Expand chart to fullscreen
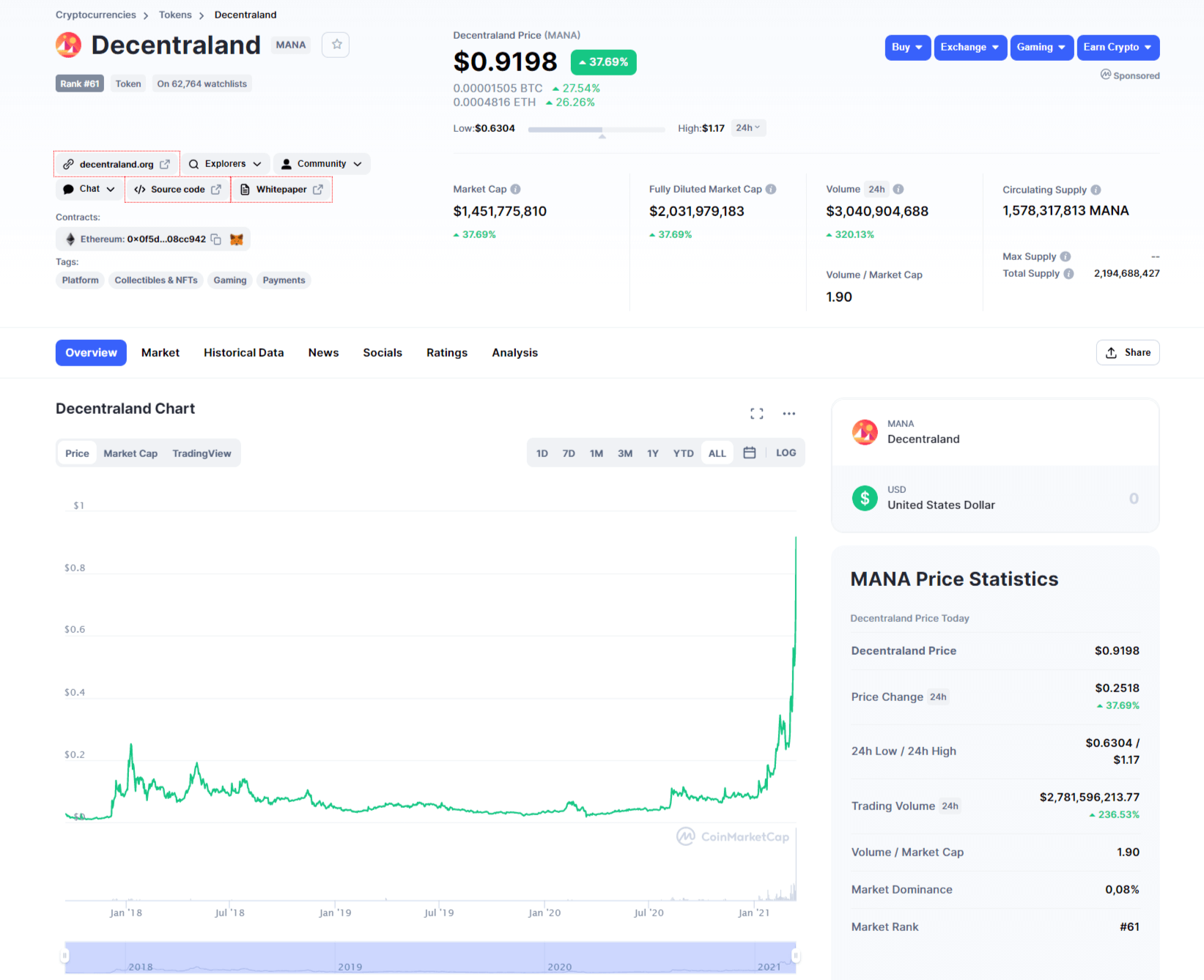Viewport: 1204px width, 980px height. [x=757, y=414]
